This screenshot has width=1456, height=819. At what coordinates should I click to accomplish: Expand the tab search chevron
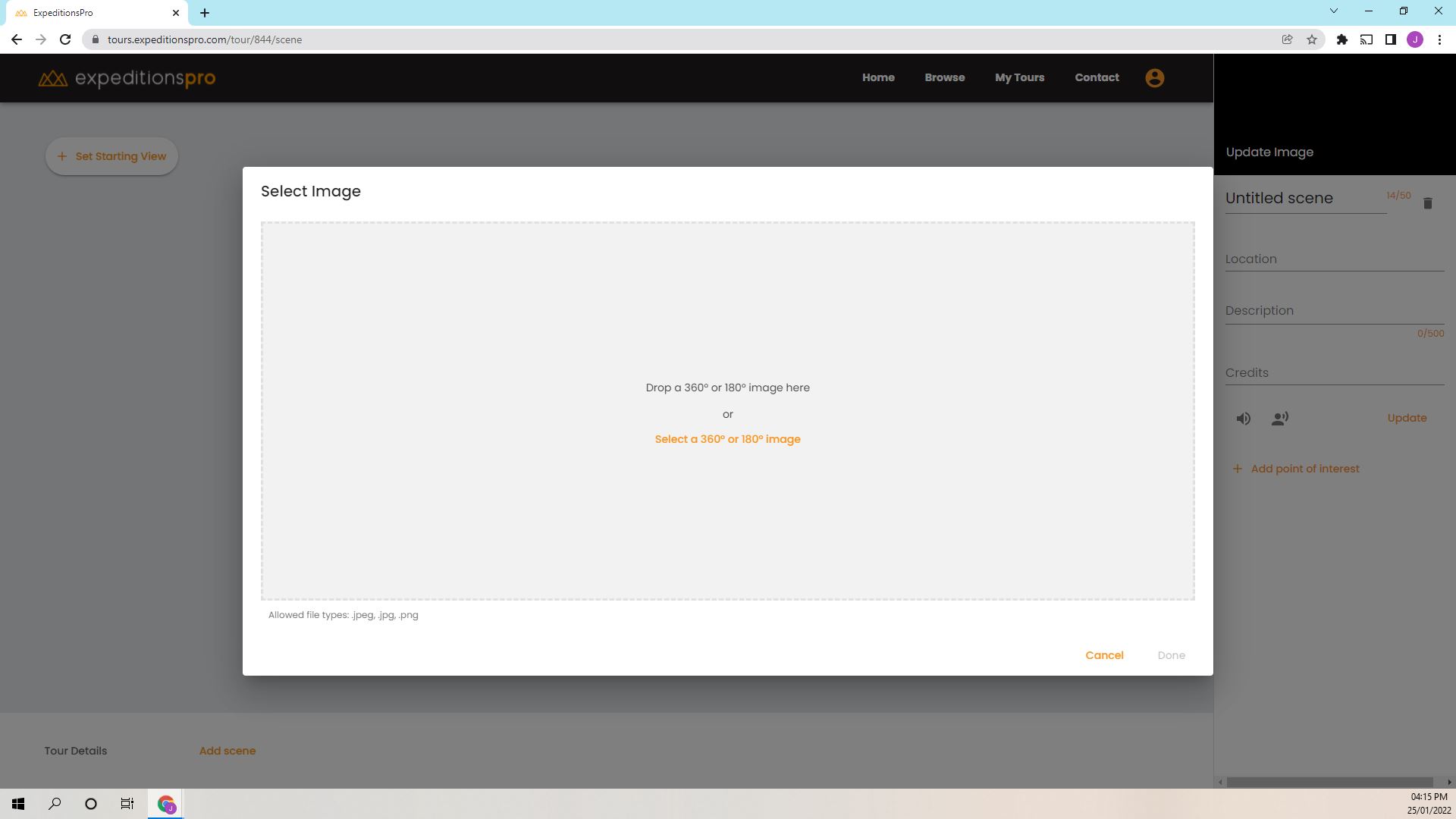point(1333,11)
